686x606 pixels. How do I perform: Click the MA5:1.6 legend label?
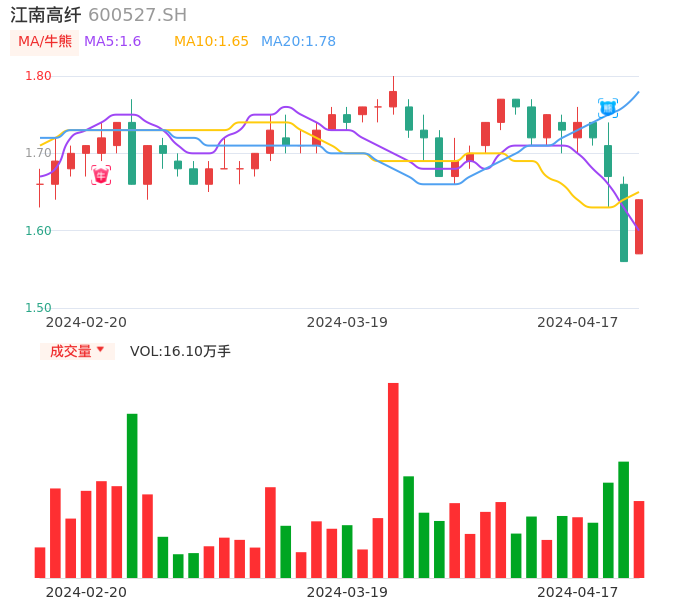click(112, 42)
